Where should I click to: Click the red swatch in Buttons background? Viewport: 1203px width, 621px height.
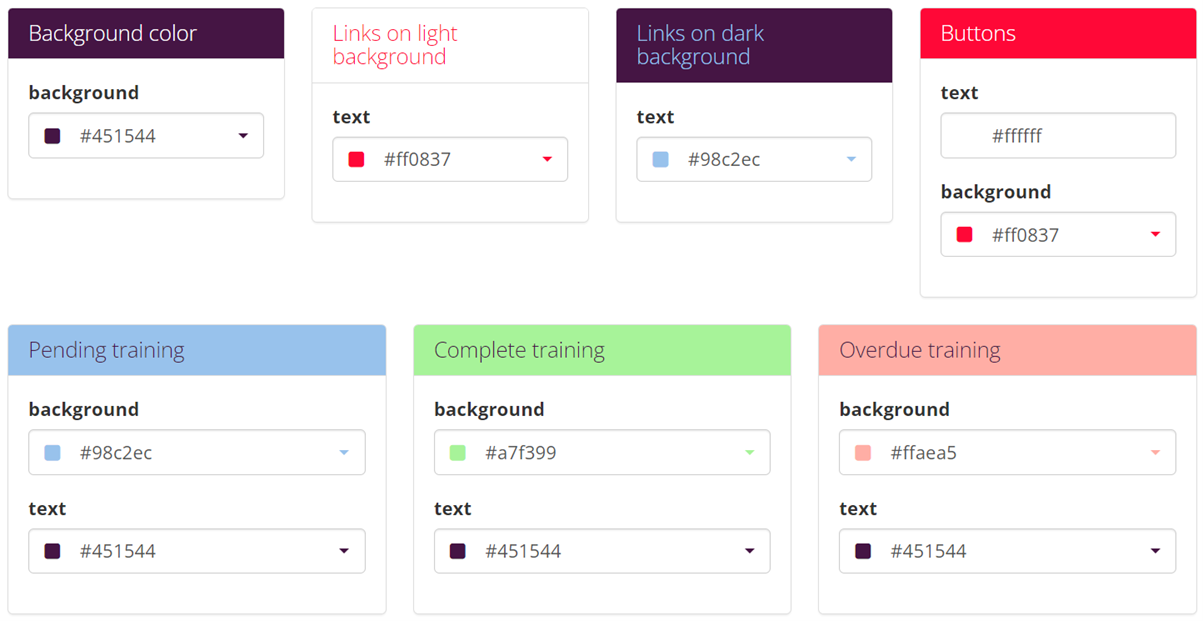pyautogui.click(x=965, y=235)
